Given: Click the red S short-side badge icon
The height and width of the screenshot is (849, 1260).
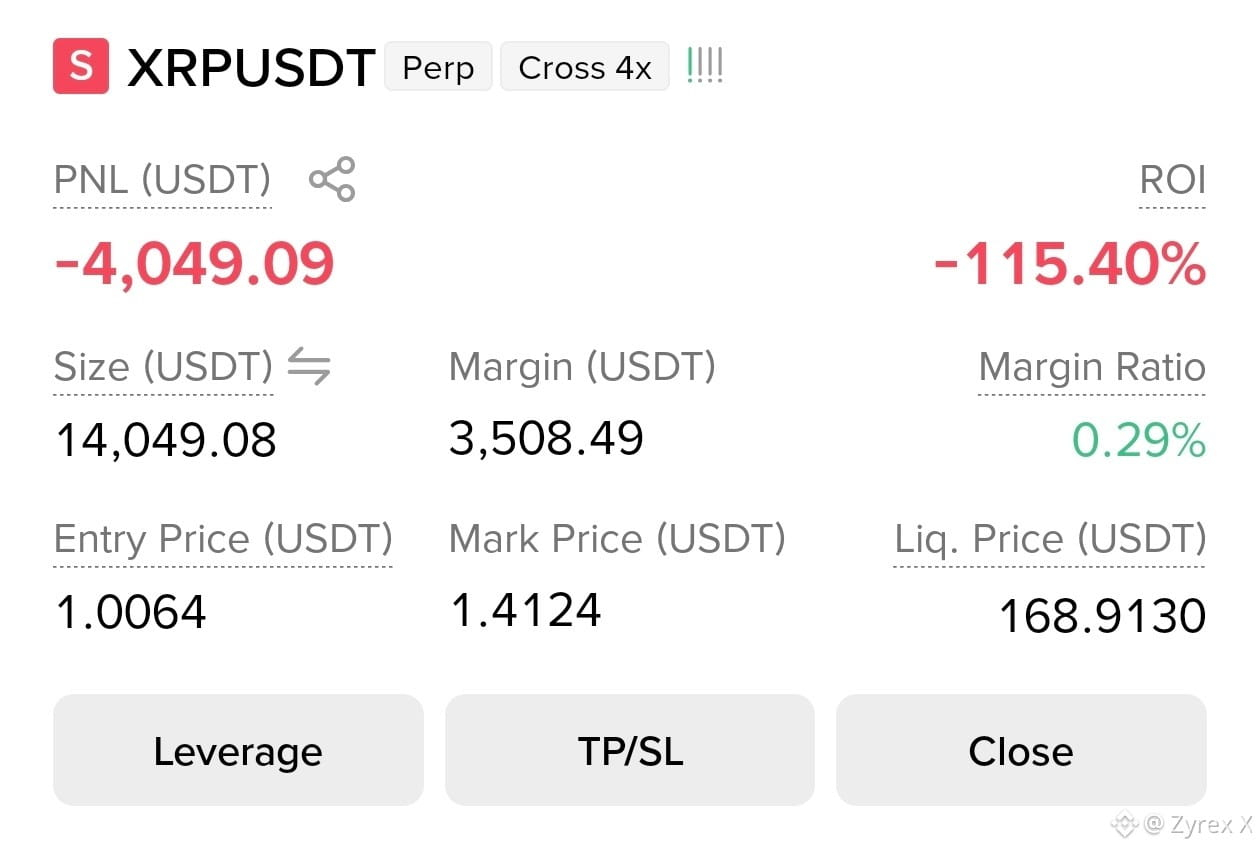Looking at the screenshot, I should click(x=81, y=66).
